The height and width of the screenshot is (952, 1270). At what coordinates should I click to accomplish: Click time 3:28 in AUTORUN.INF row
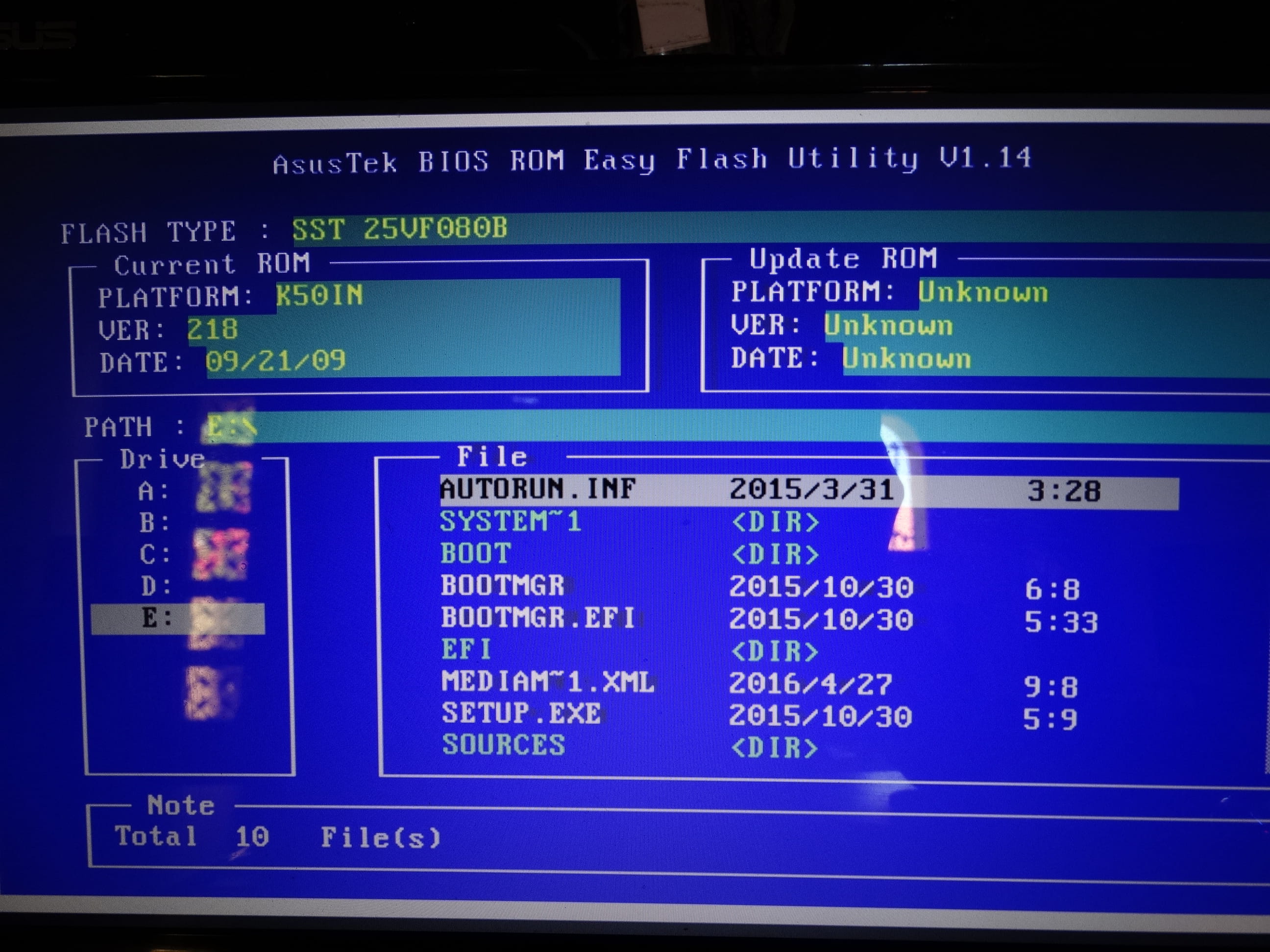pyautogui.click(x=1063, y=492)
